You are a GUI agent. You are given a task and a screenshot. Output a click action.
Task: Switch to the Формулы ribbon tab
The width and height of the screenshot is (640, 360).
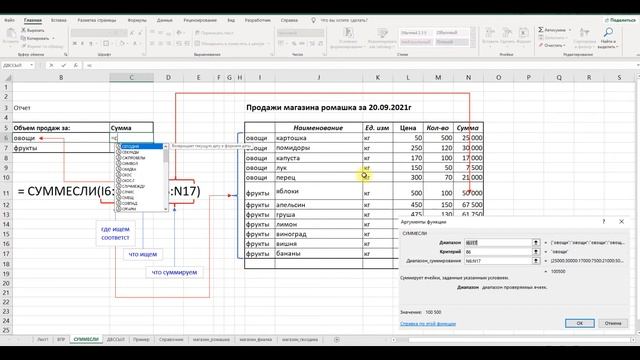[x=137, y=20]
